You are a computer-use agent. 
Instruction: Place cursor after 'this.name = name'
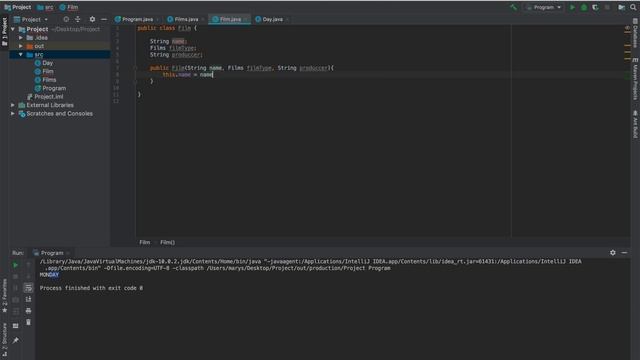[x=213, y=75]
